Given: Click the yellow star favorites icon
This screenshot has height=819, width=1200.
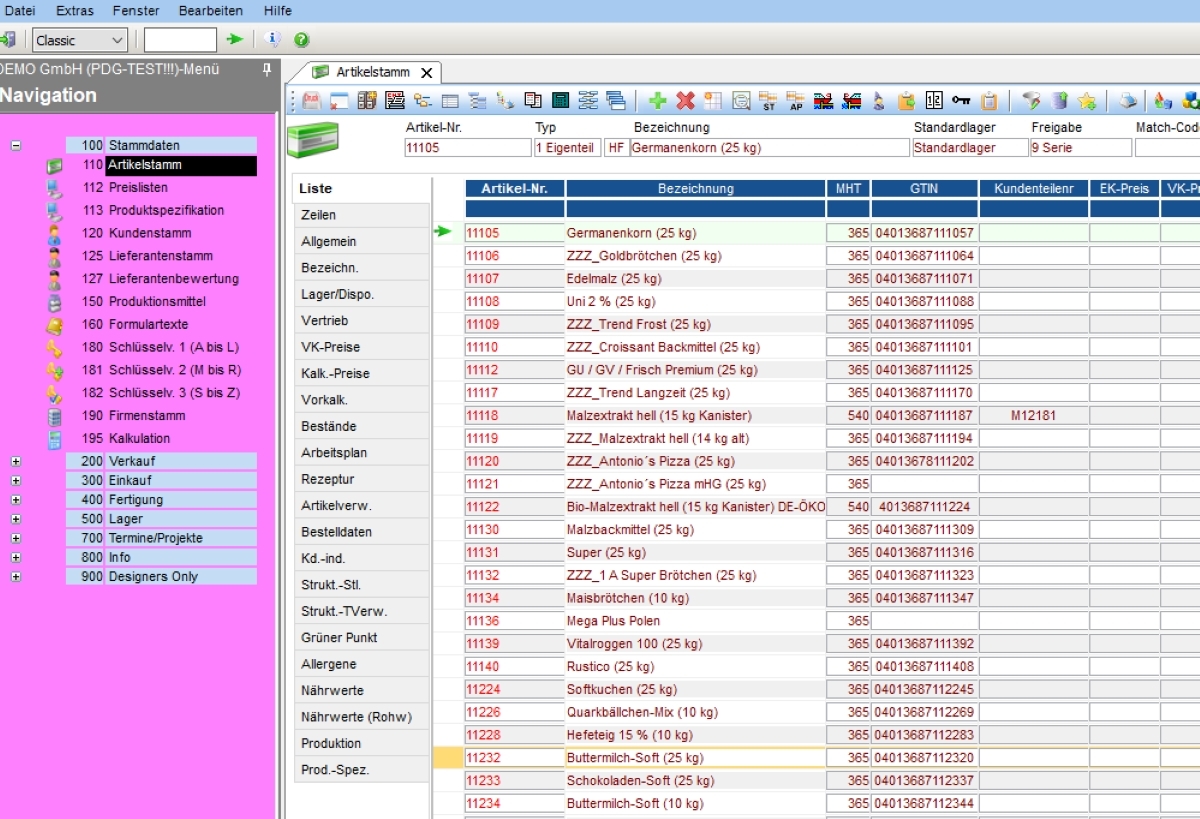Looking at the screenshot, I should click(x=1087, y=100).
